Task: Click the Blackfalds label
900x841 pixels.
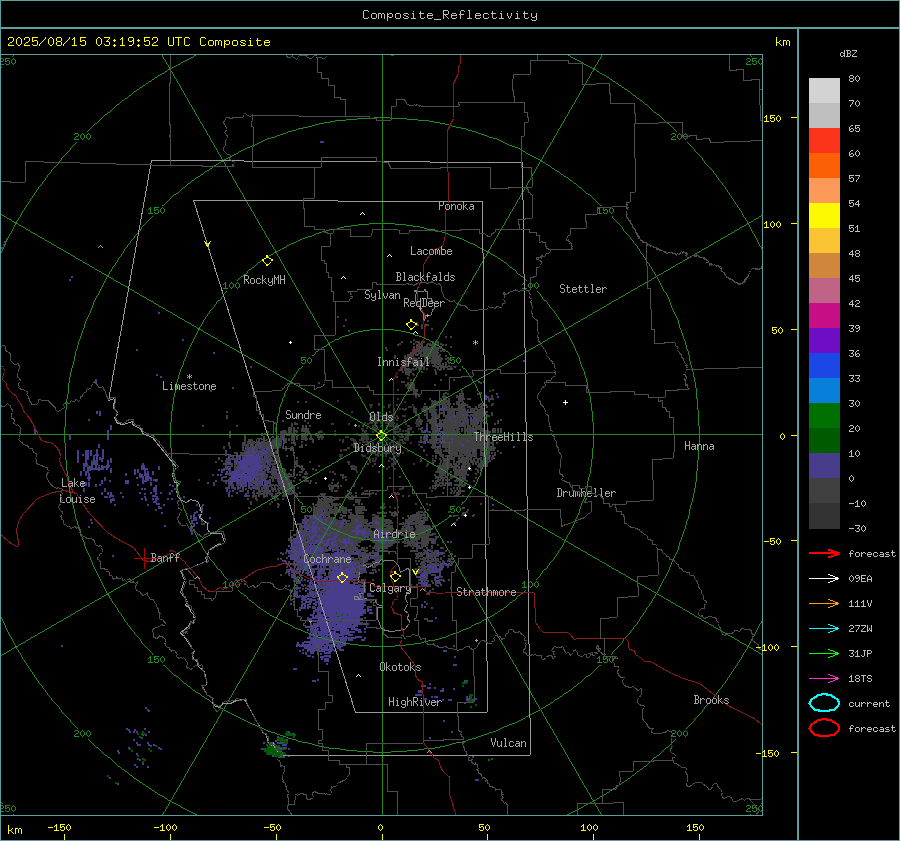Action: pyautogui.click(x=425, y=277)
